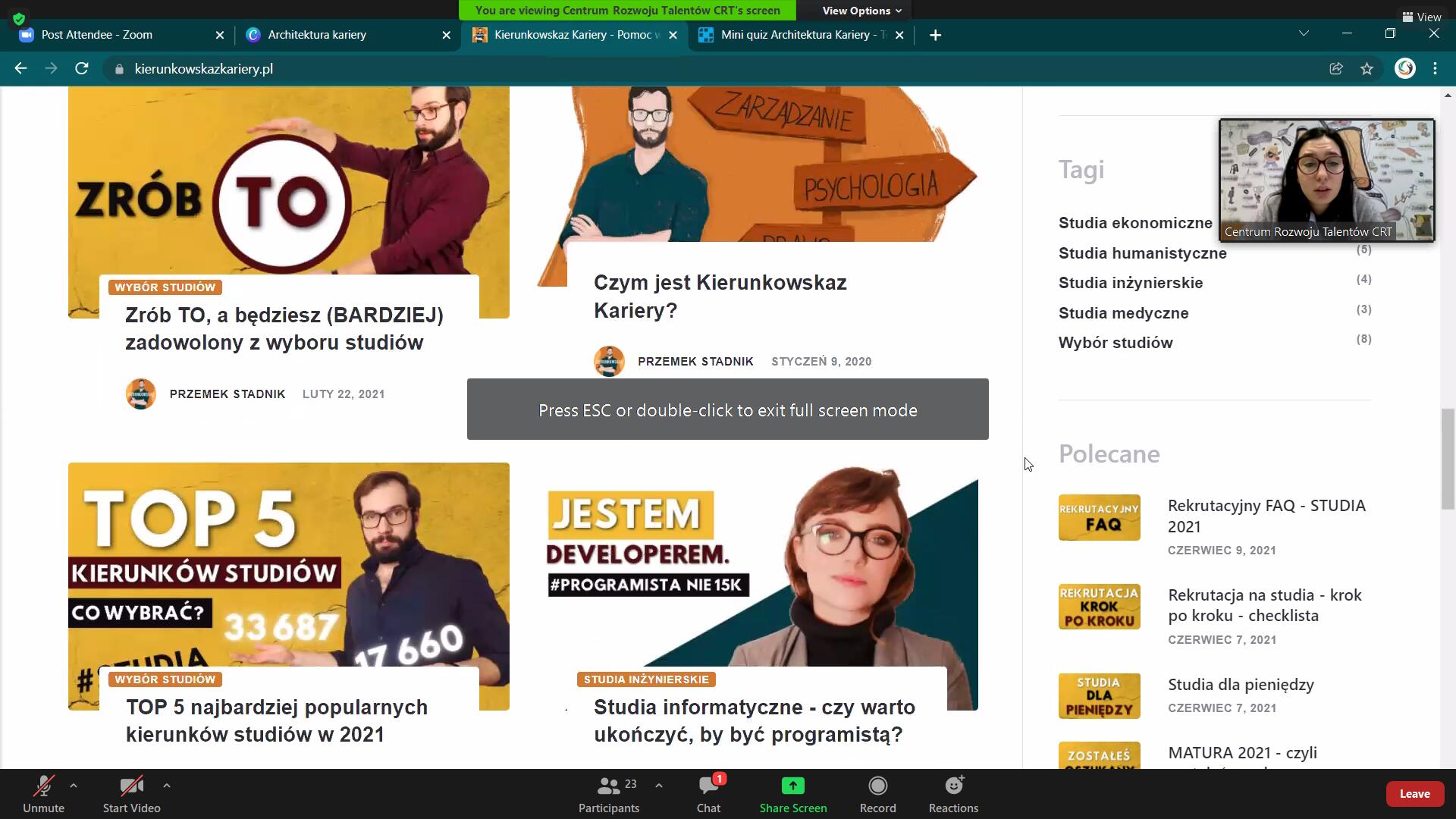Open the Studia inżynierskie tag link
The image size is (1456, 819).
click(1130, 283)
